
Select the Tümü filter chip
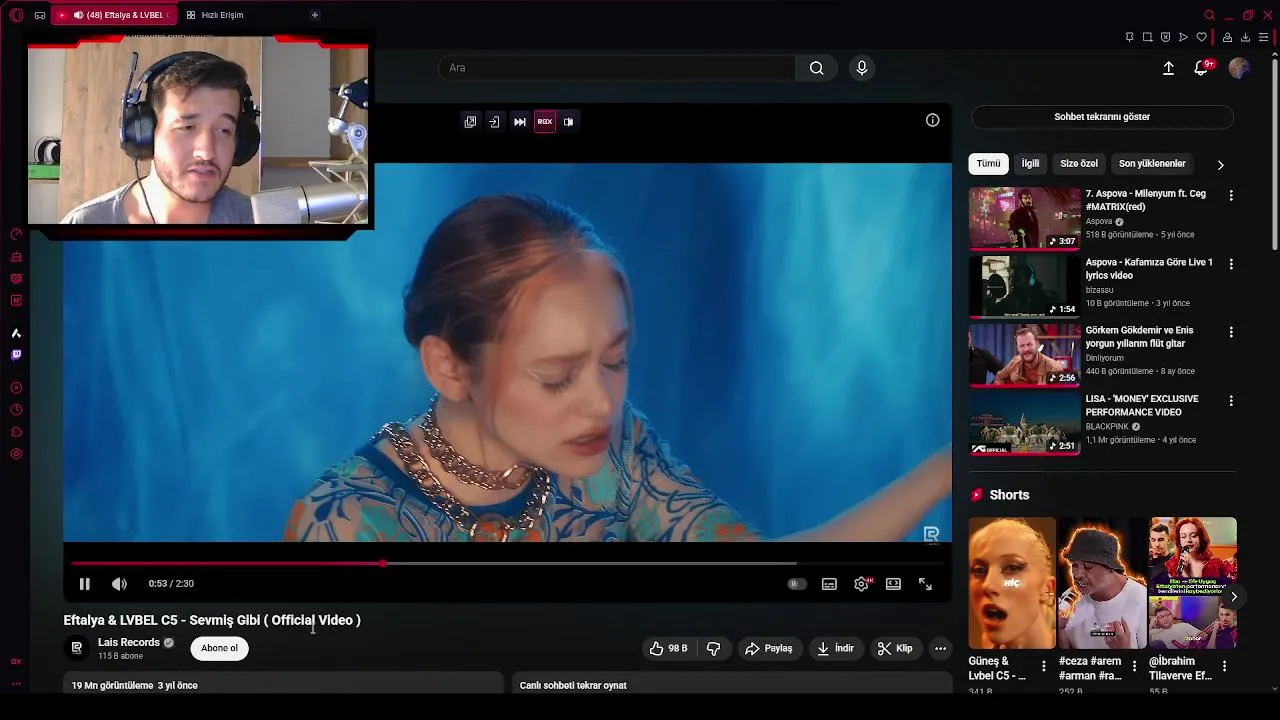[988, 164]
